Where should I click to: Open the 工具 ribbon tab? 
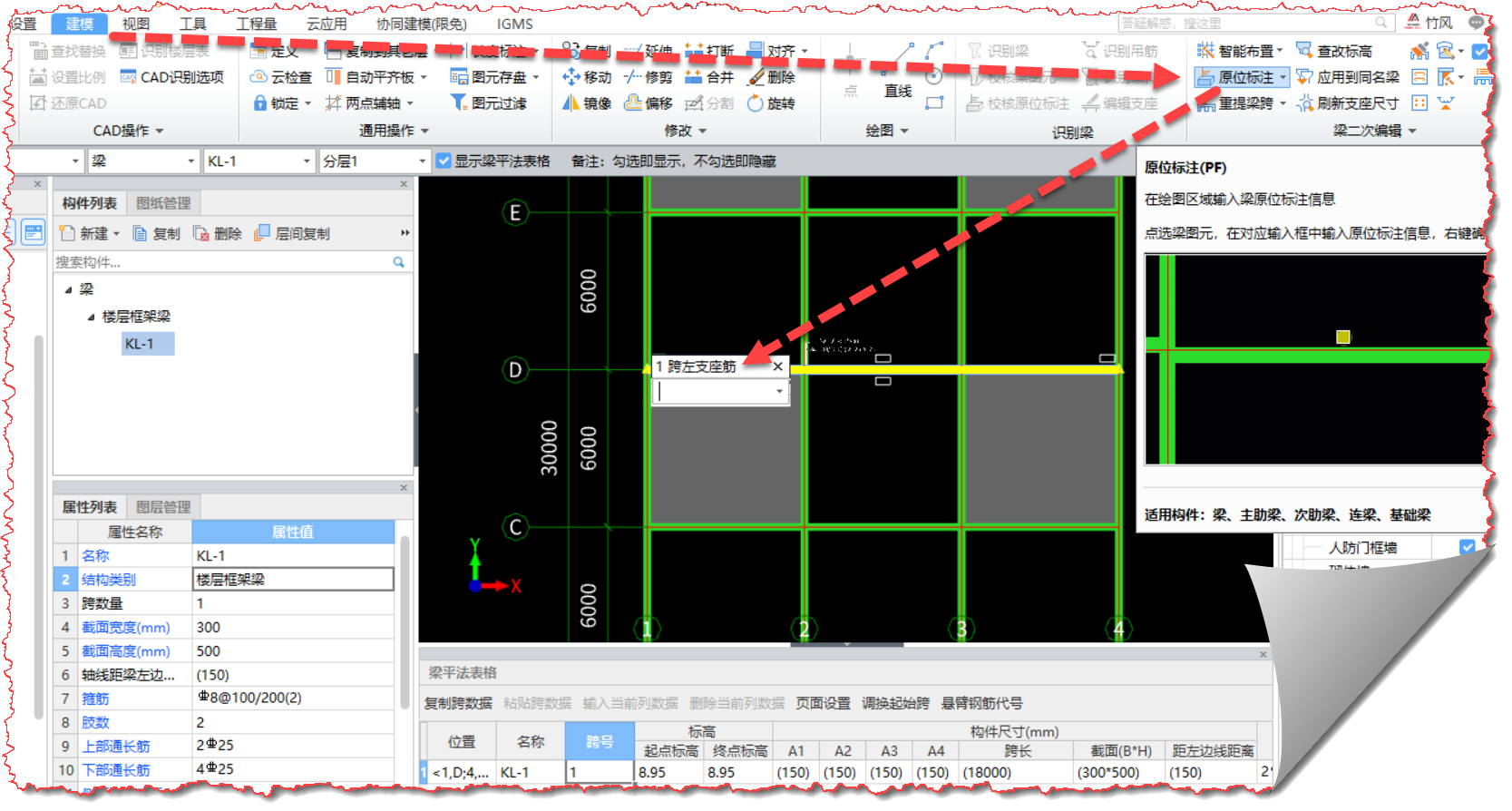point(192,24)
